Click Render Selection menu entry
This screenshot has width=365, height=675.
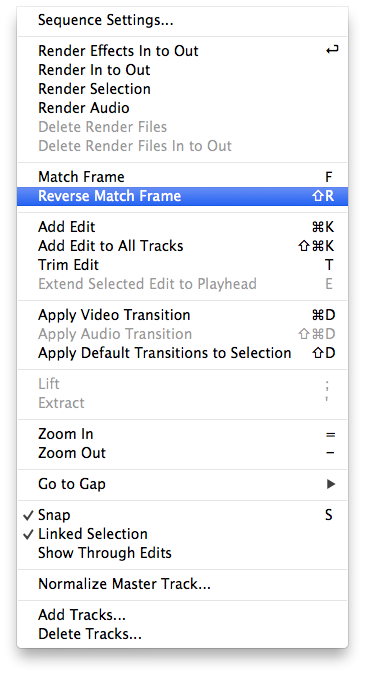coord(182,89)
